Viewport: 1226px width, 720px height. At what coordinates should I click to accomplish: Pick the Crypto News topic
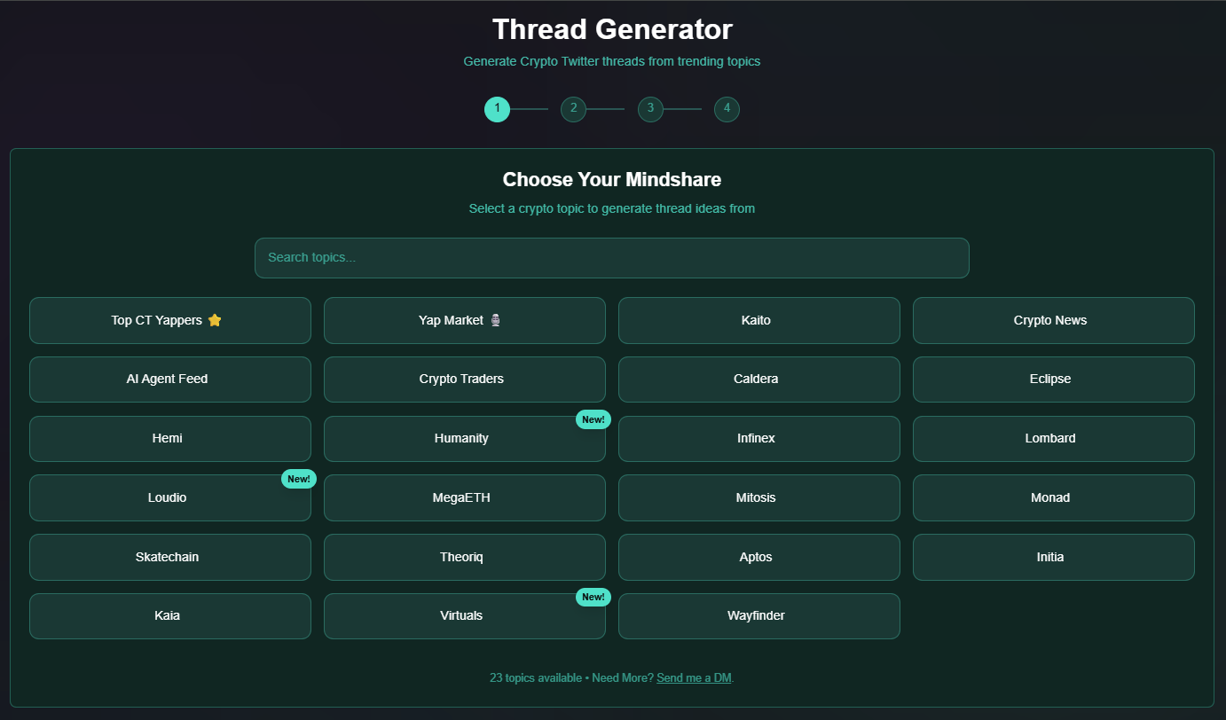[x=1053, y=320]
